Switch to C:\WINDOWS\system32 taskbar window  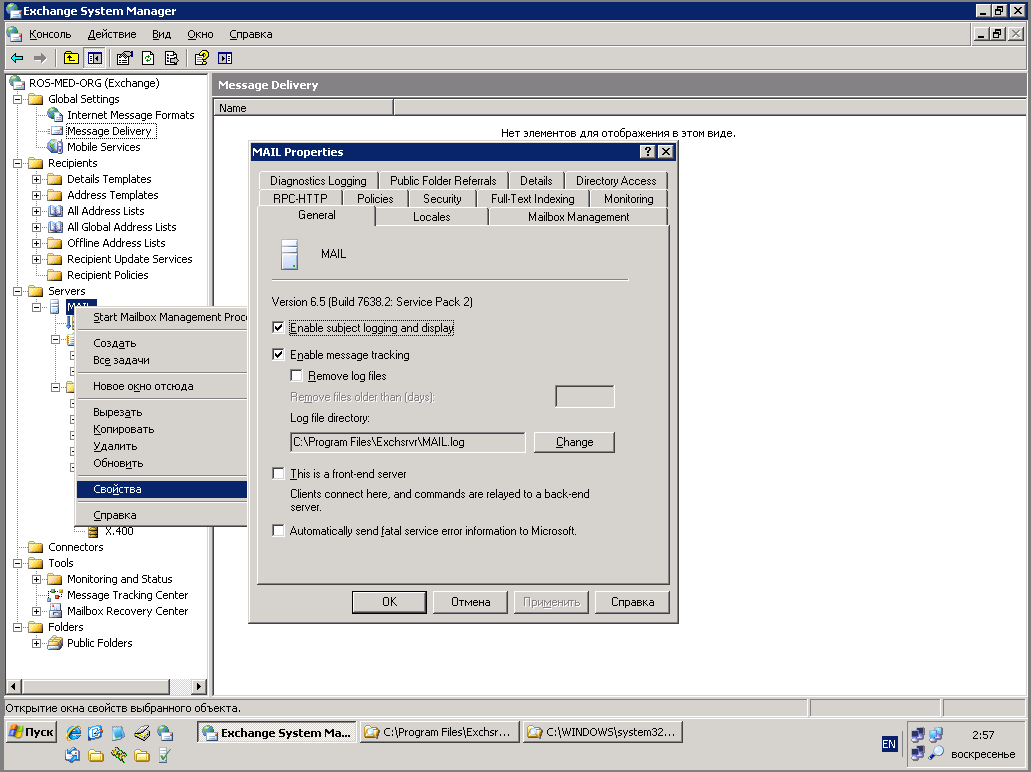coord(603,732)
